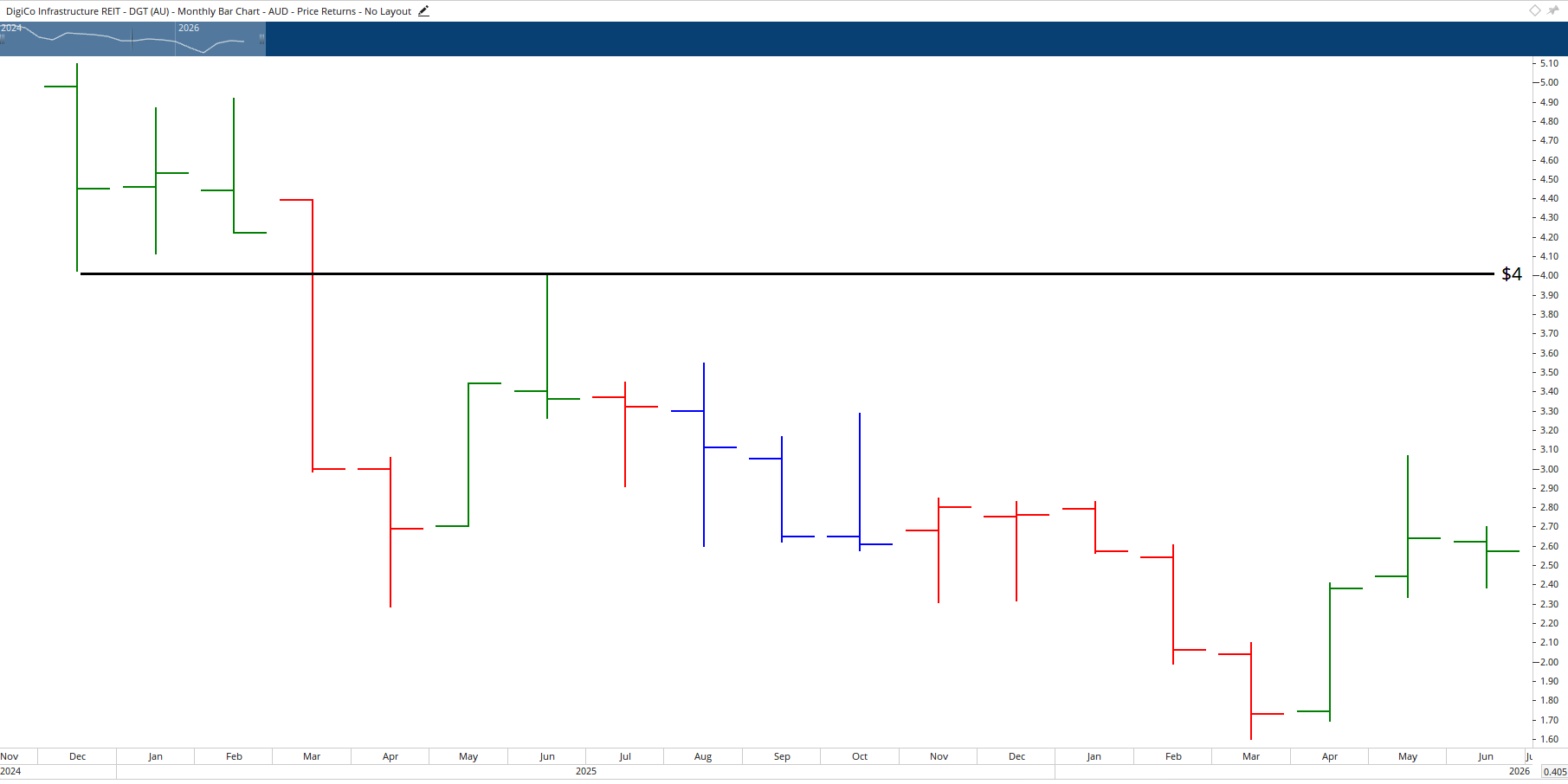Click the pushpin icon to pin the chart

pos(1553,10)
